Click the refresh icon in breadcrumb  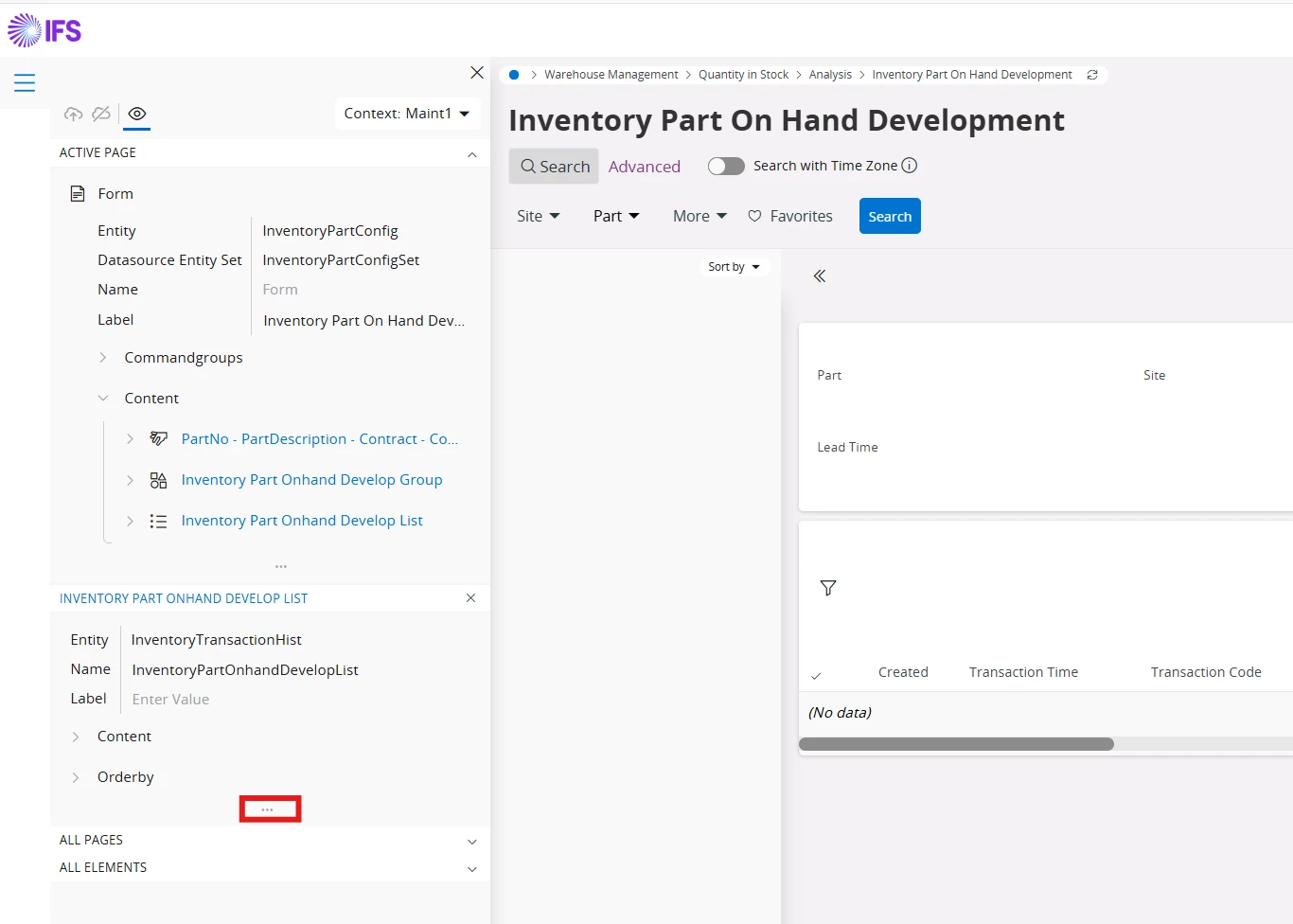tap(1092, 75)
